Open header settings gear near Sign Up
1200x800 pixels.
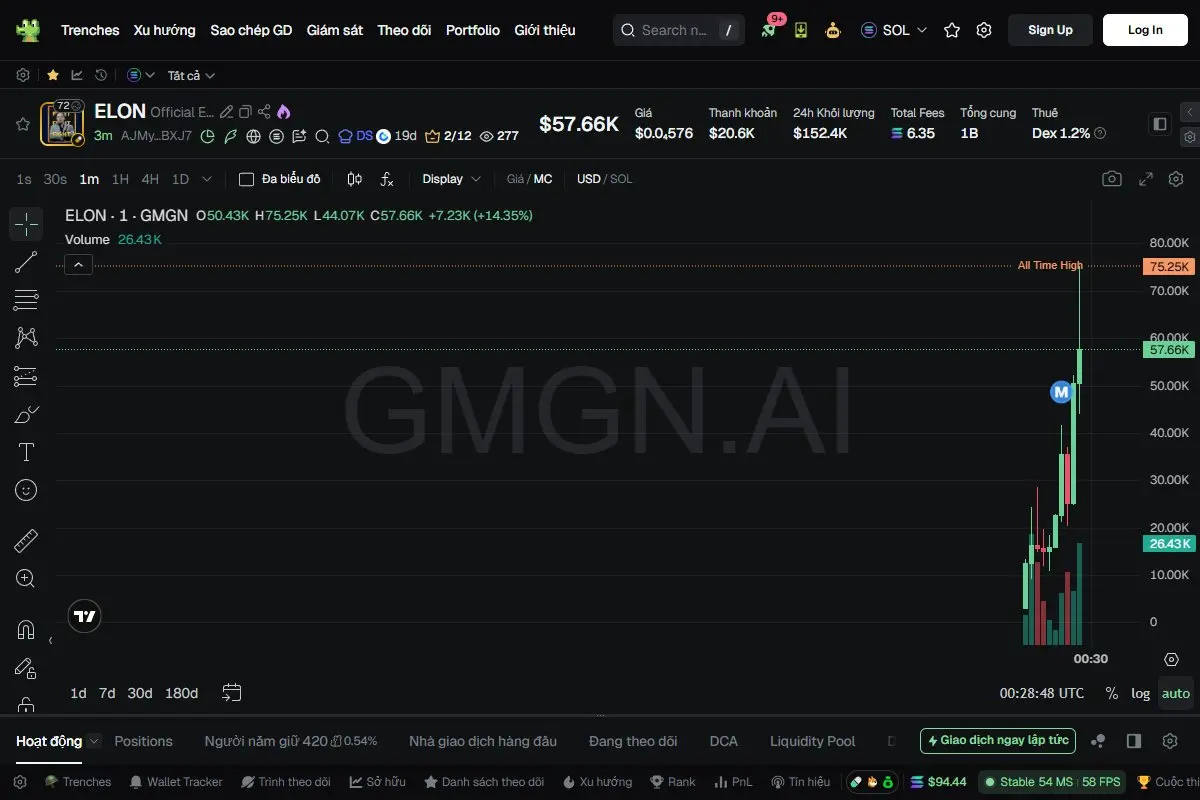pos(984,30)
